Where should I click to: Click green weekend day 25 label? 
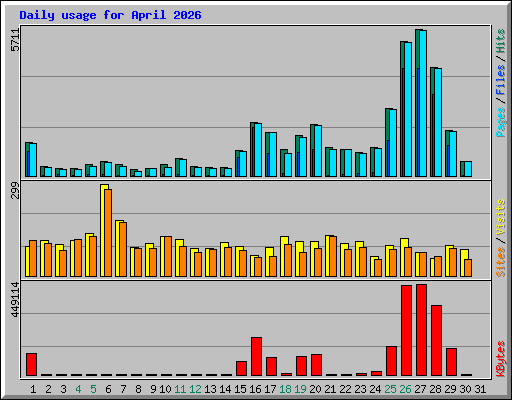390,389
